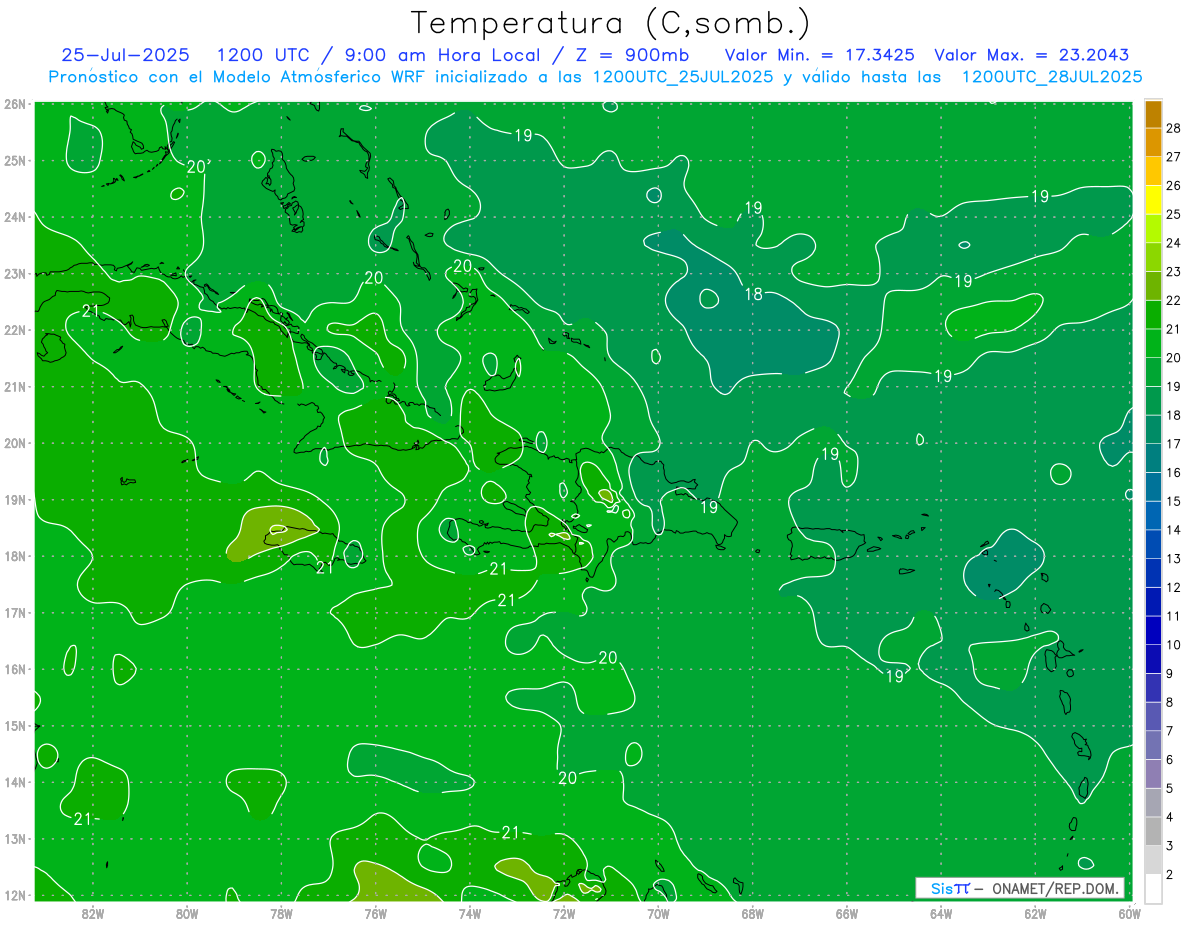Click the legend value "22"
This screenshot has width=1200, height=927.
pos(1173,300)
